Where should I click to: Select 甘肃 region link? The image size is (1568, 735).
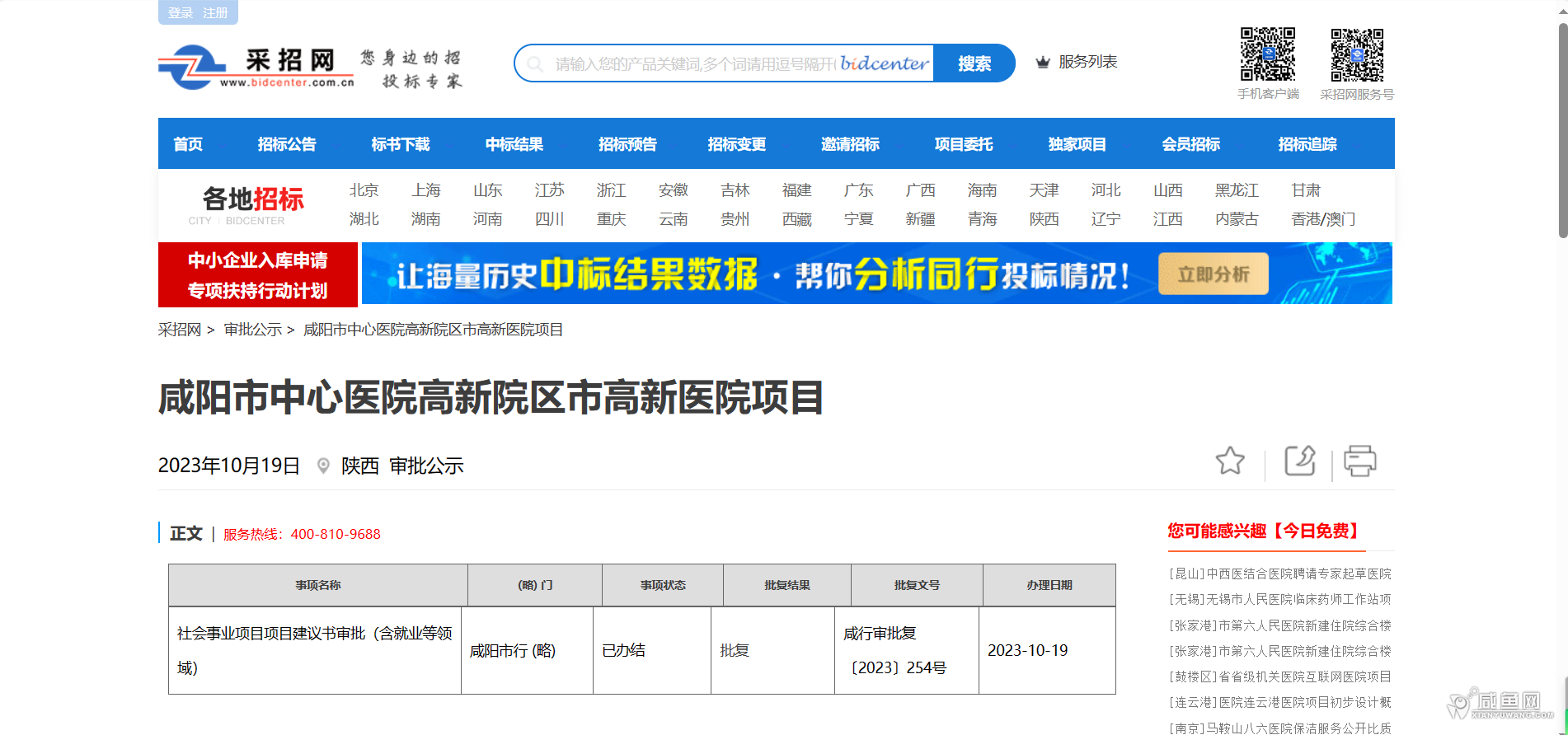(1306, 190)
